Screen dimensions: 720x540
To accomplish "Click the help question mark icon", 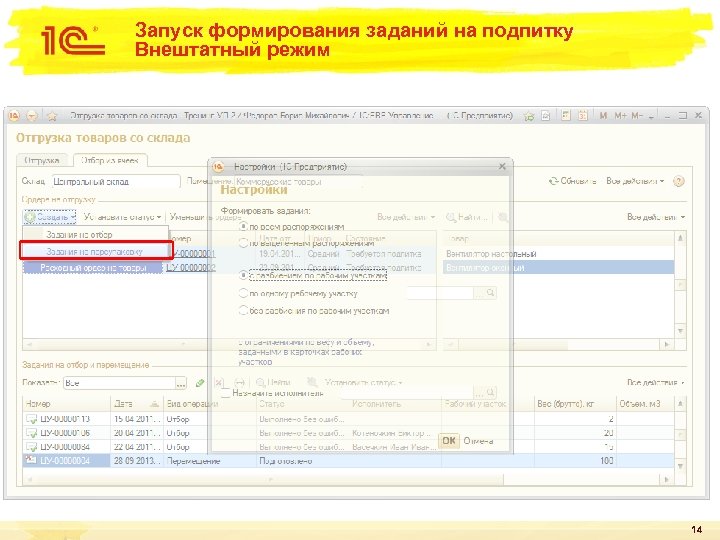I will pyautogui.click(x=678, y=181).
